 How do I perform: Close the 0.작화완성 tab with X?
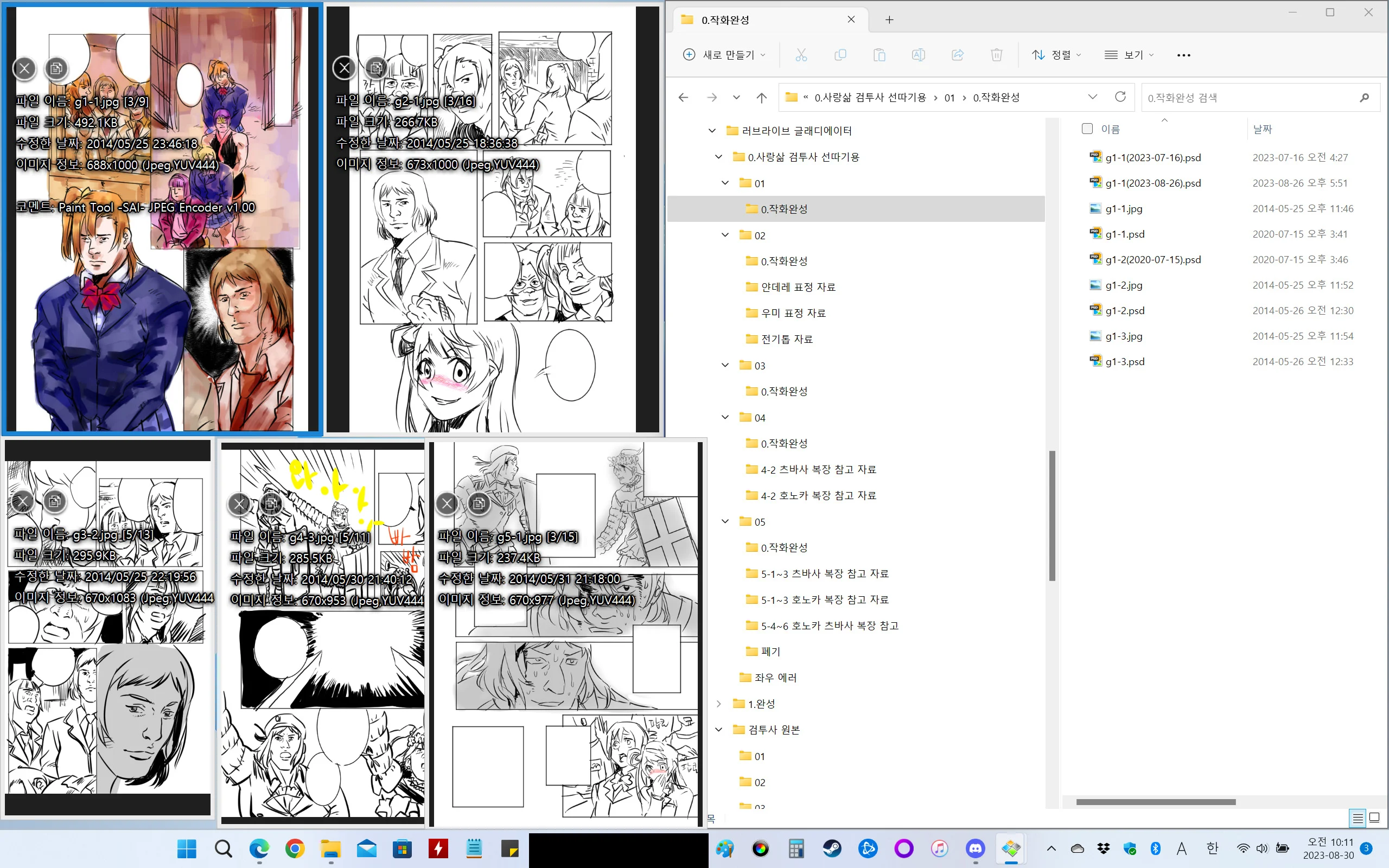click(x=851, y=20)
